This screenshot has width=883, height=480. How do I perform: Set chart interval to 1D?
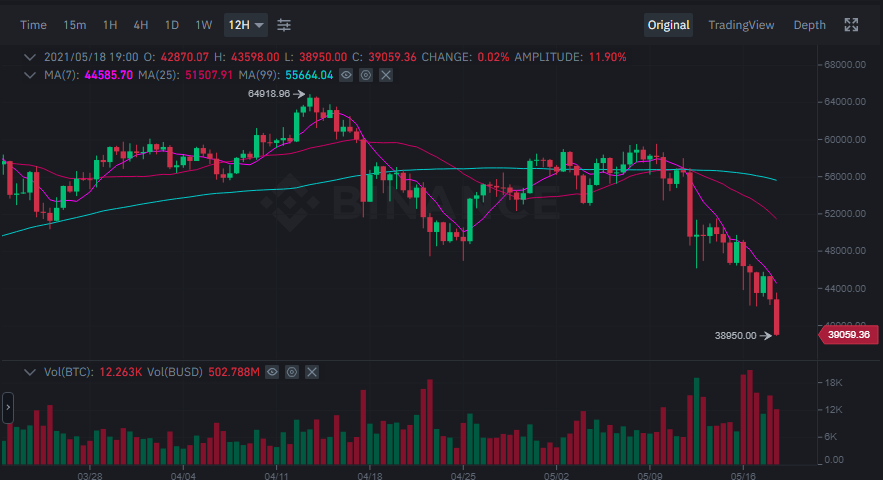pyautogui.click(x=172, y=24)
